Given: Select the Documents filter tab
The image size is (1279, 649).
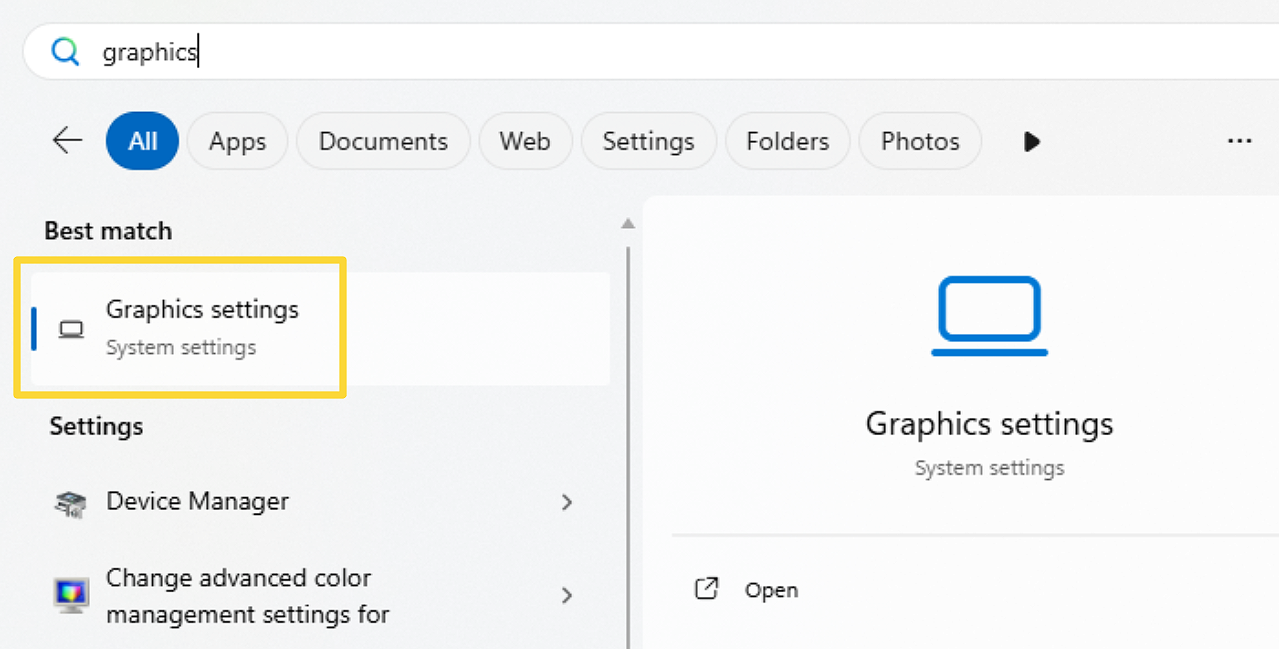Looking at the screenshot, I should 383,142.
